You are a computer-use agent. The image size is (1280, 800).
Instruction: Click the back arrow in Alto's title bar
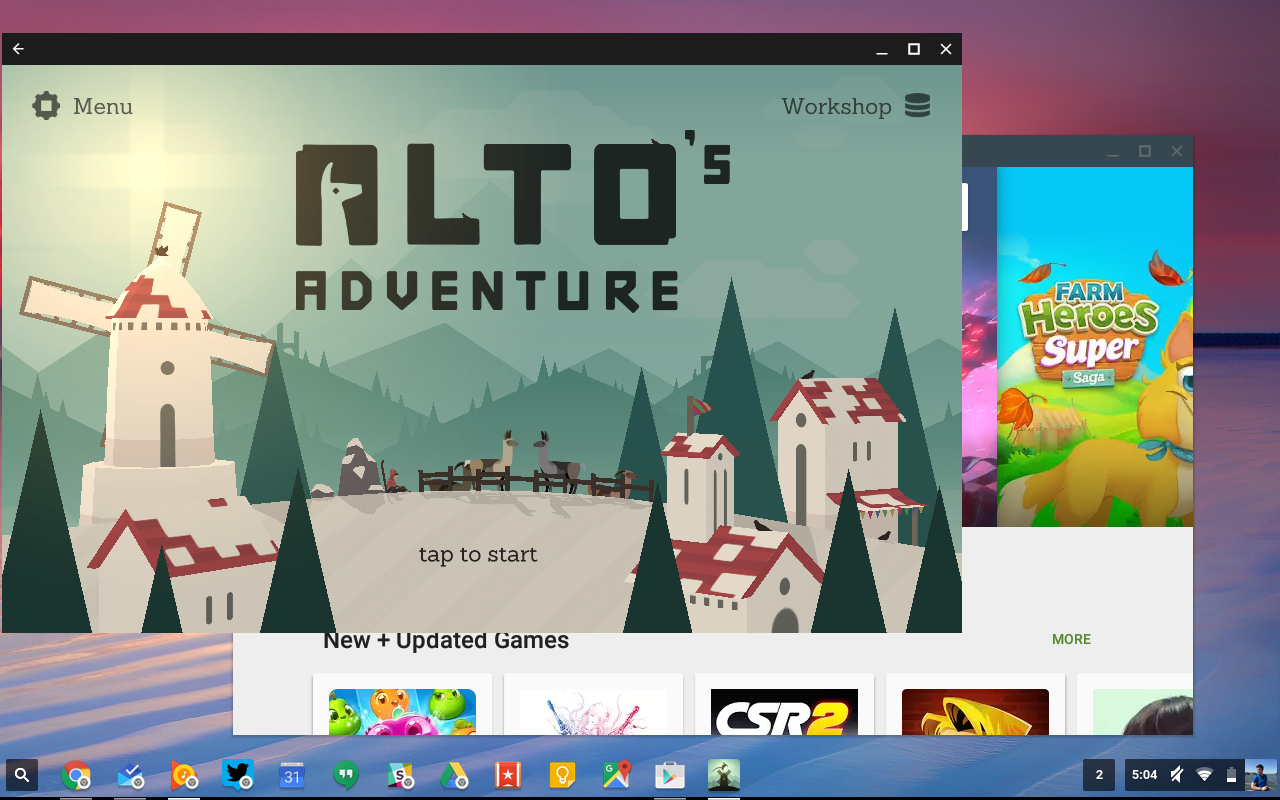pos(18,49)
